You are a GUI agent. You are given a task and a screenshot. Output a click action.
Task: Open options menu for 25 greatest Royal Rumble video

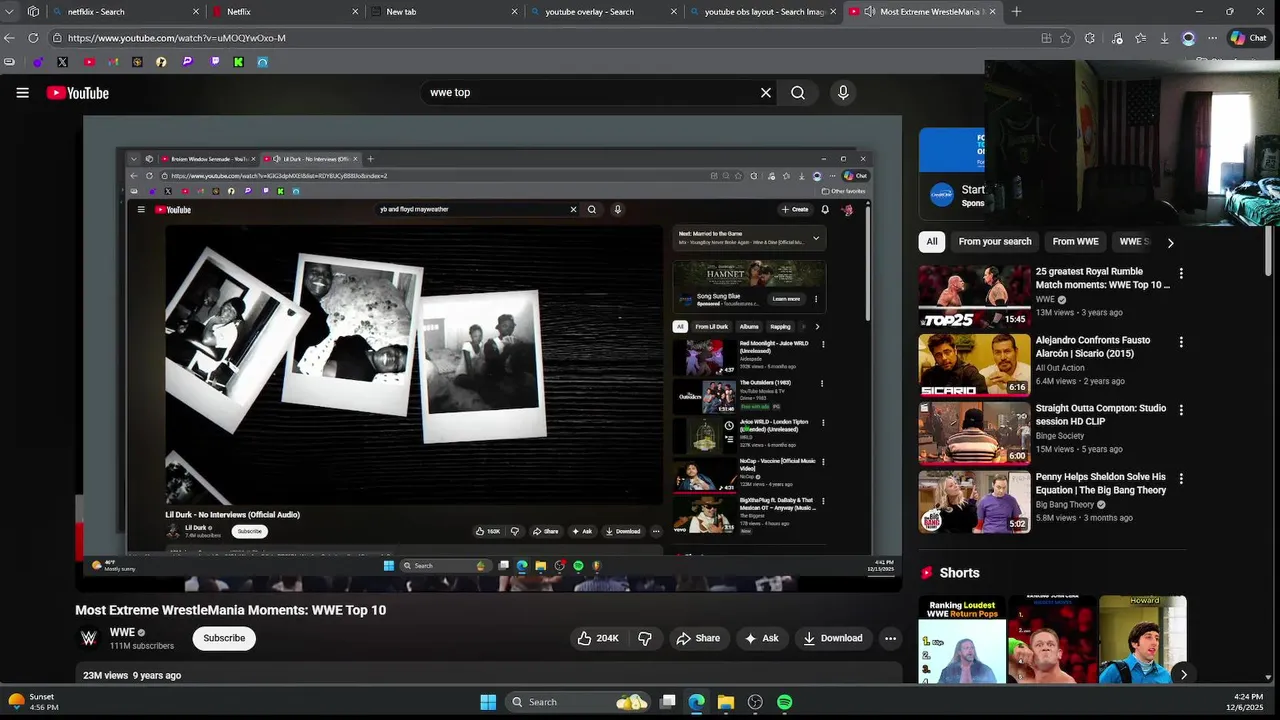point(1181,273)
